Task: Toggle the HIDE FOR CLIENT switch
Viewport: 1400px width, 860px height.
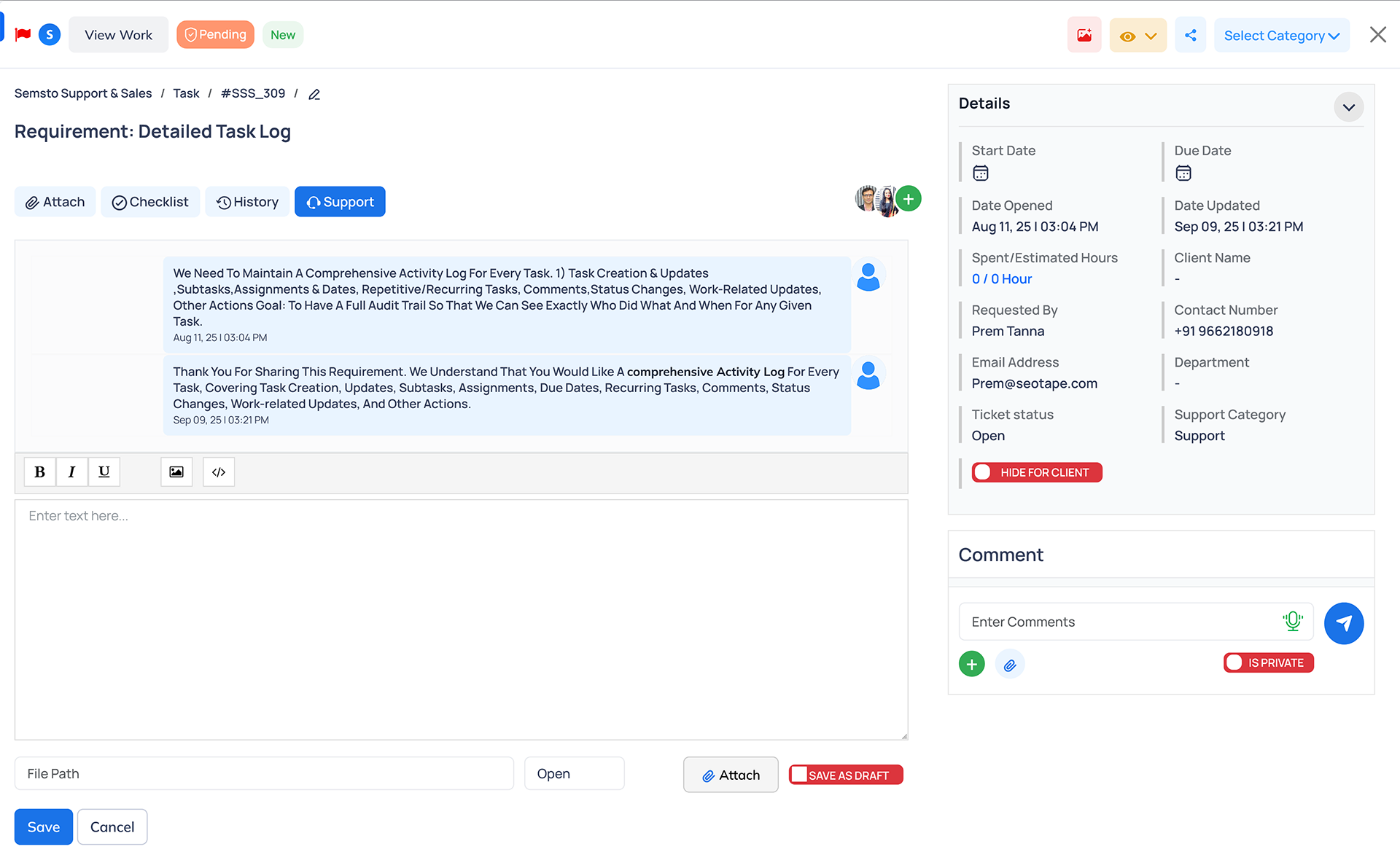Action: [984, 472]
